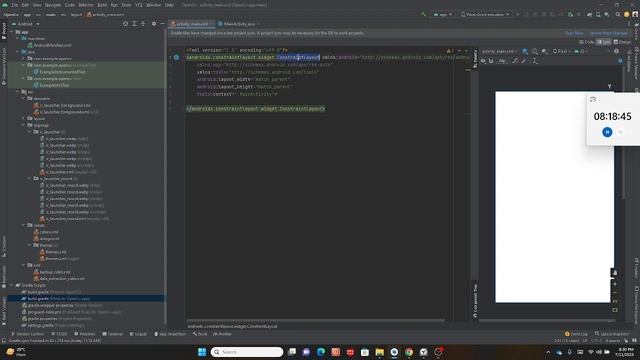Open strings.xml in values folder
This screenshot has width=640, height=360.
47,238
